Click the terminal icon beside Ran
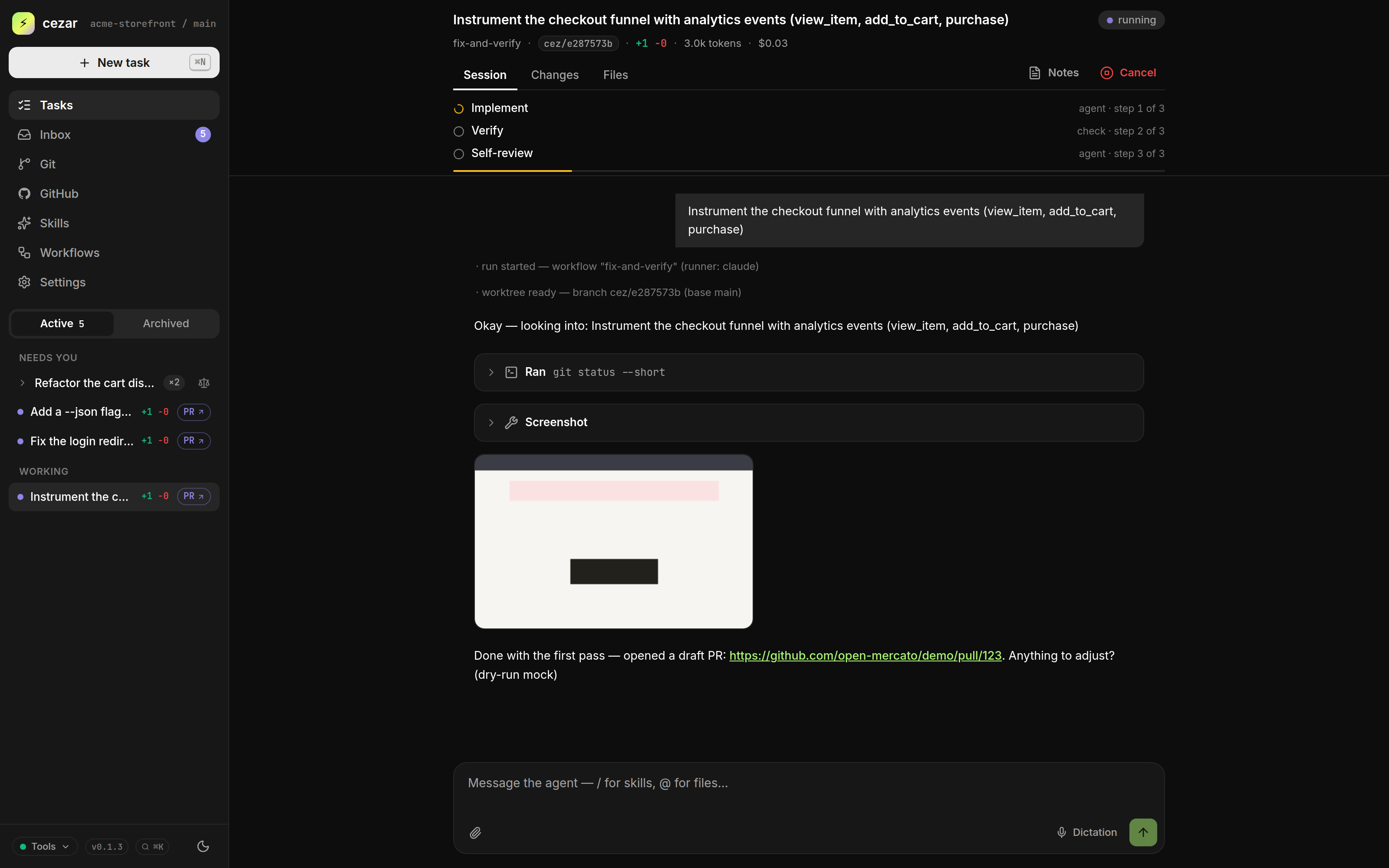Viewport: 1389px width, 868px height. (511, 372)
